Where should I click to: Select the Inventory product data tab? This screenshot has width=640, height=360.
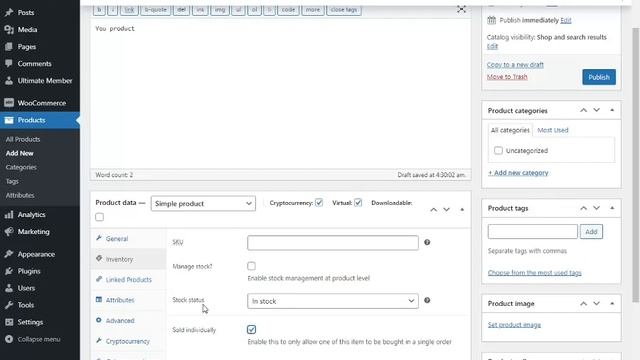128,259
